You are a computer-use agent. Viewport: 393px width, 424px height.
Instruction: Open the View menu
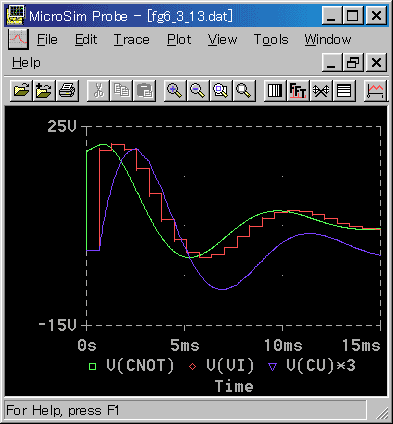click(x=222, y=40)
